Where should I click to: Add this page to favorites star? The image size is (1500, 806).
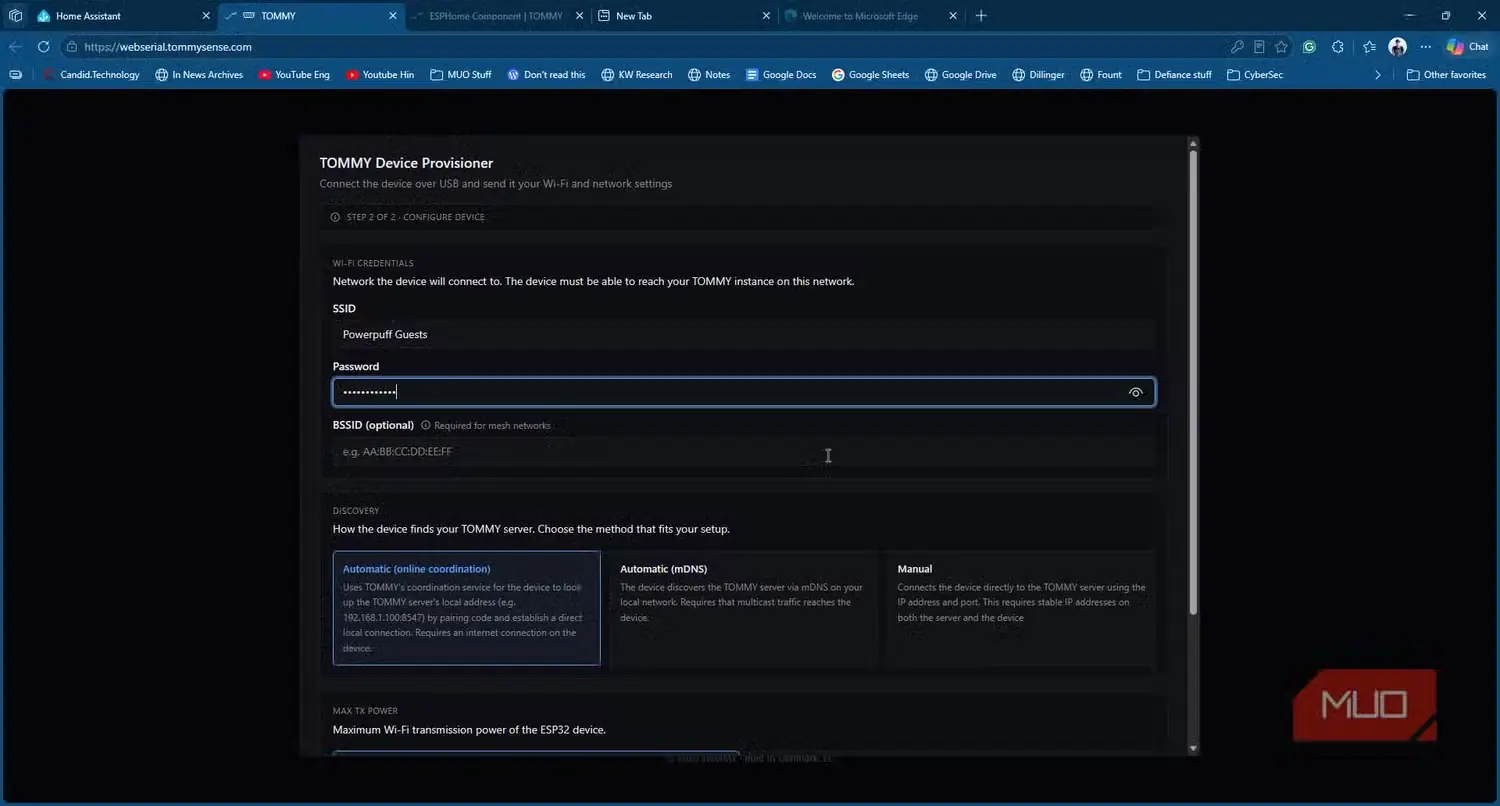1281,47
